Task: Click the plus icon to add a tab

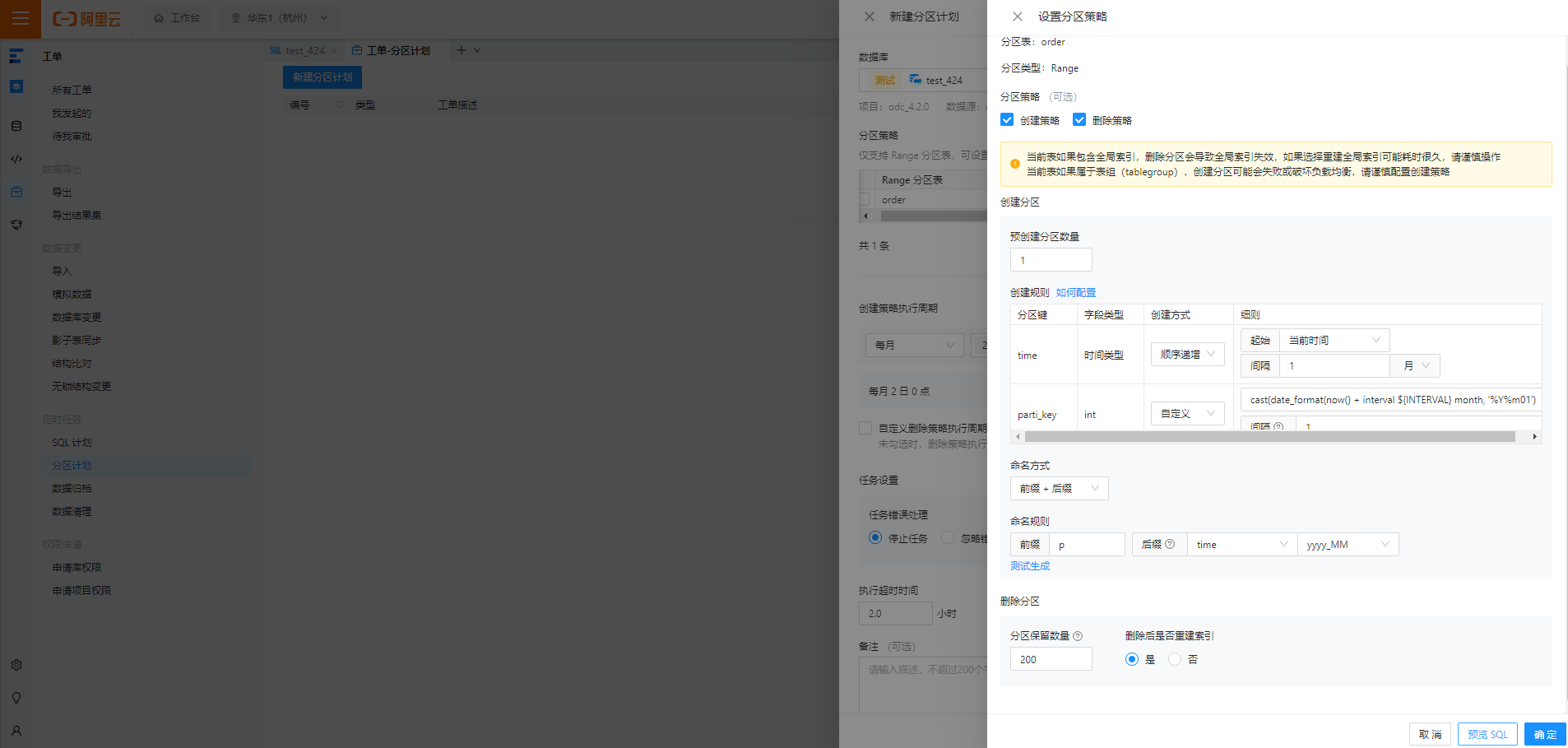Action: click(462, 50)
